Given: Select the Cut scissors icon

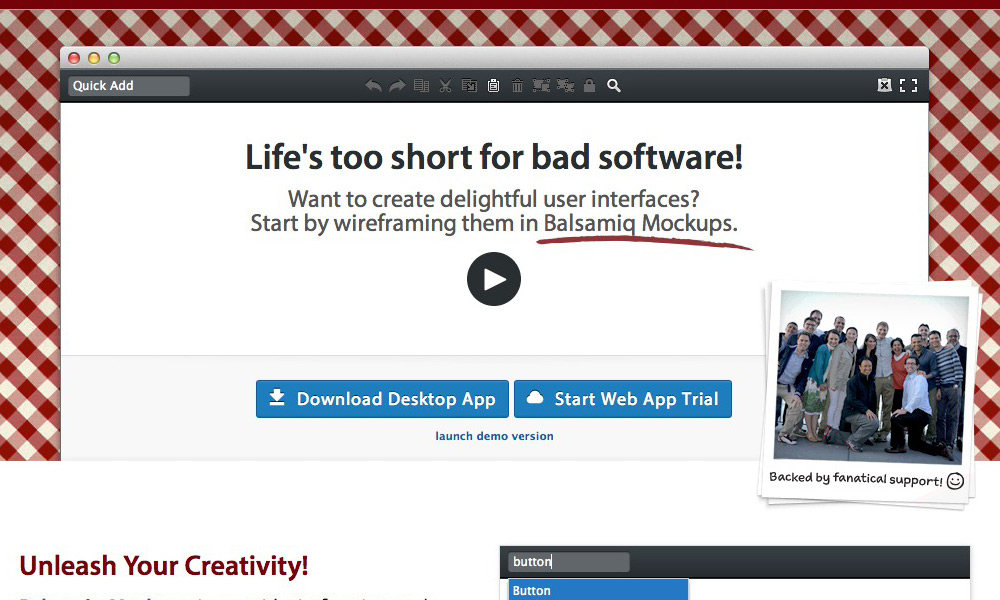Looking at the screenshot, I should pyautogui.click(x=445, y=85).
